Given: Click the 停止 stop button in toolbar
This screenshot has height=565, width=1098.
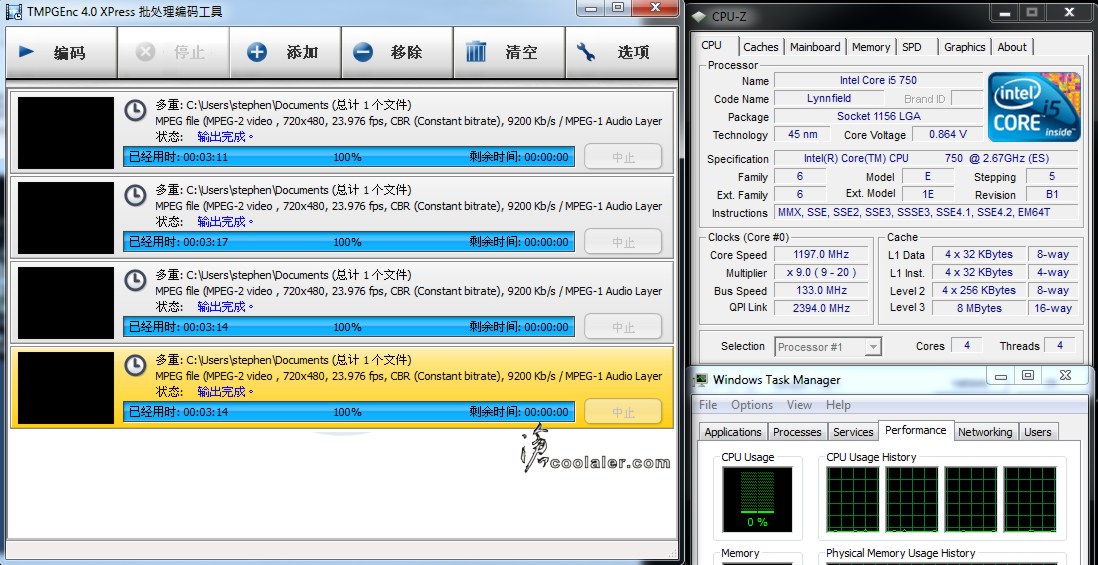Looking at the screenshot, I should (x=173, y=53).
